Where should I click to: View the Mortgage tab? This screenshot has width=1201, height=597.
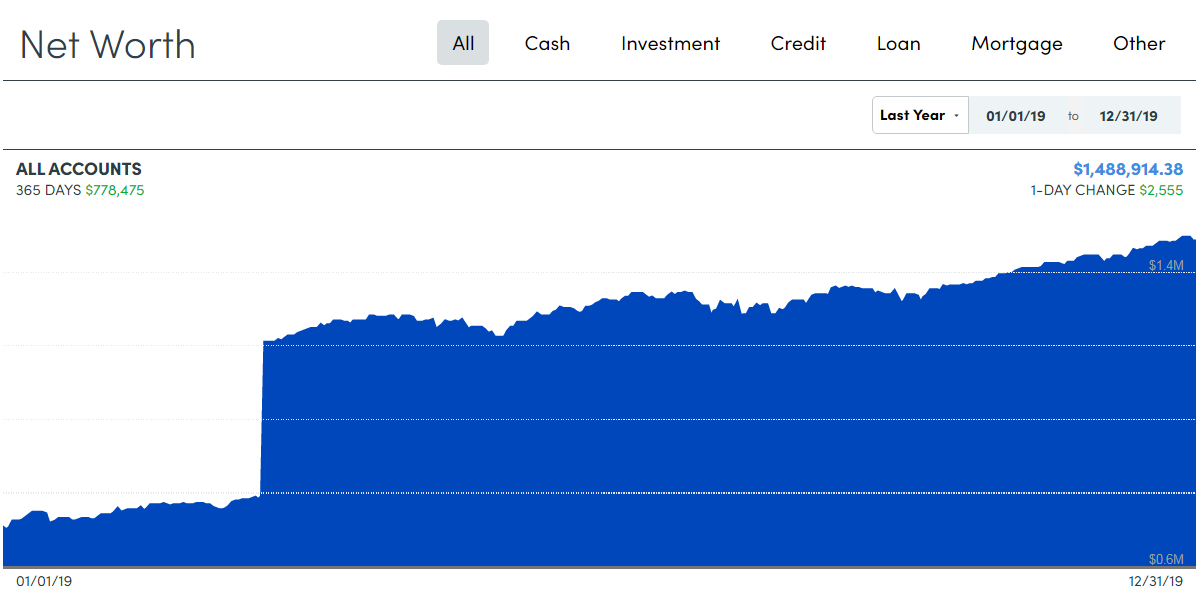[1017, 44]
